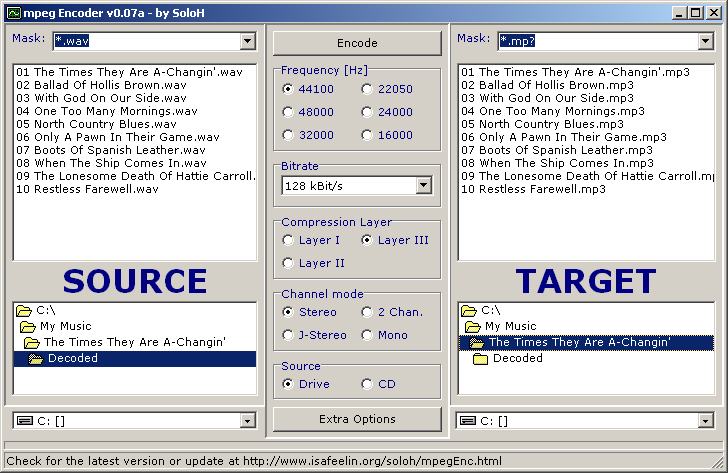
Task: Select 04 One Too Many Mornings.wav
Action: [x=107, y=111]
